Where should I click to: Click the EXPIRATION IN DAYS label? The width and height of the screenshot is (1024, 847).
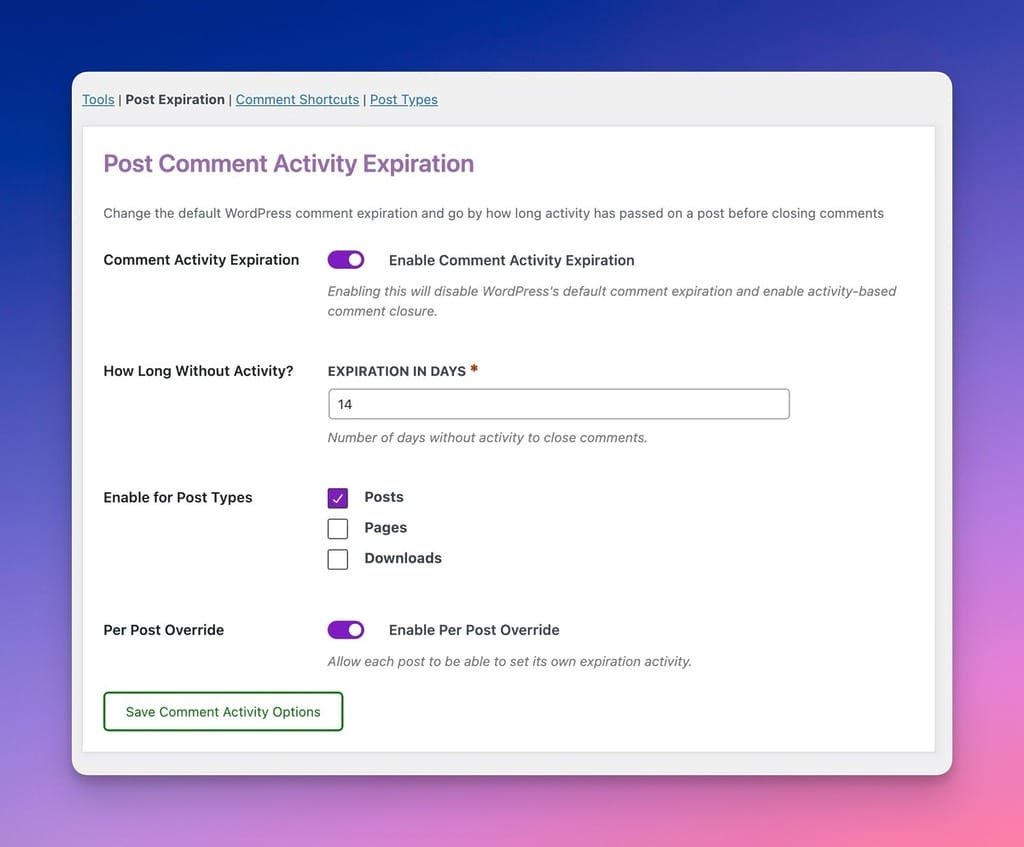click(x=396, y=371)
